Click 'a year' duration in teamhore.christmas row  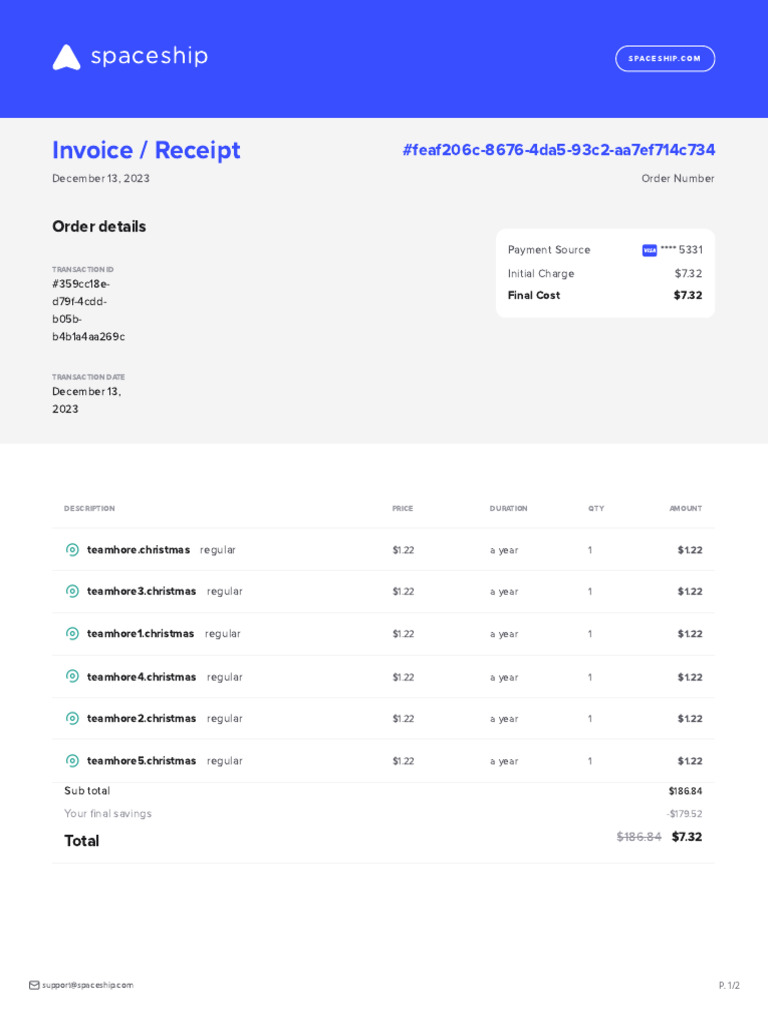click(504, 550)
